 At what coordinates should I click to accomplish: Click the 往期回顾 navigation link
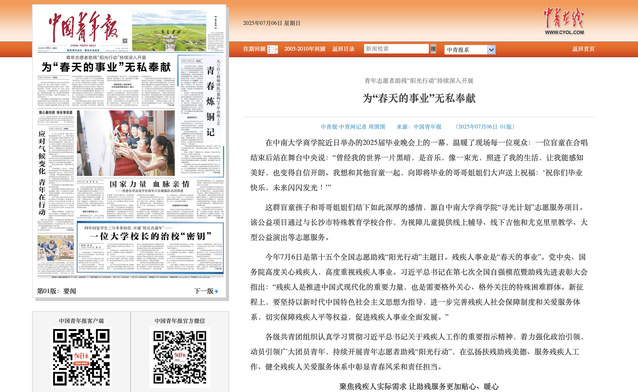click(x=254, y=49)
